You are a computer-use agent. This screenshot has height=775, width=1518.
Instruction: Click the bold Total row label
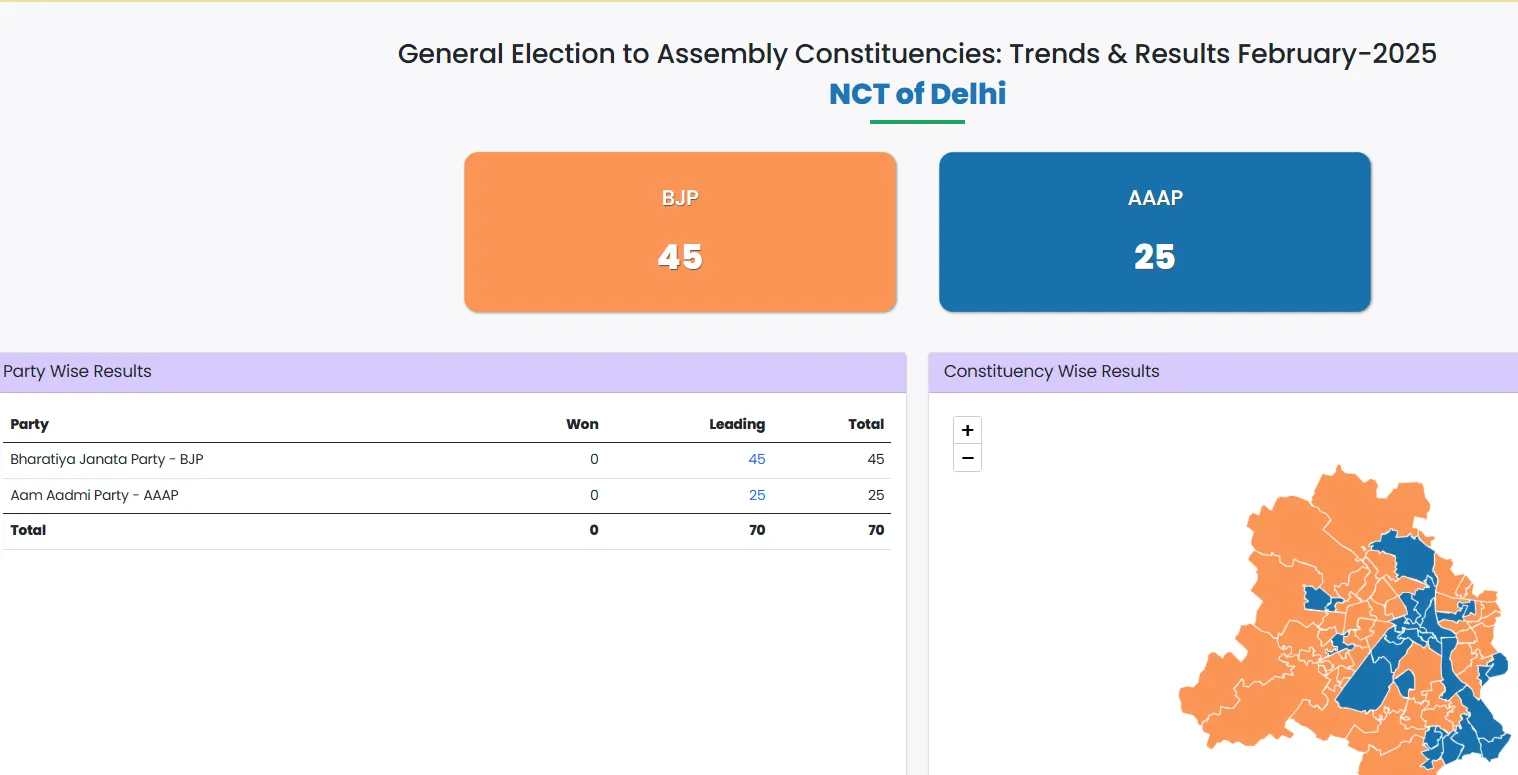(28, 530)
